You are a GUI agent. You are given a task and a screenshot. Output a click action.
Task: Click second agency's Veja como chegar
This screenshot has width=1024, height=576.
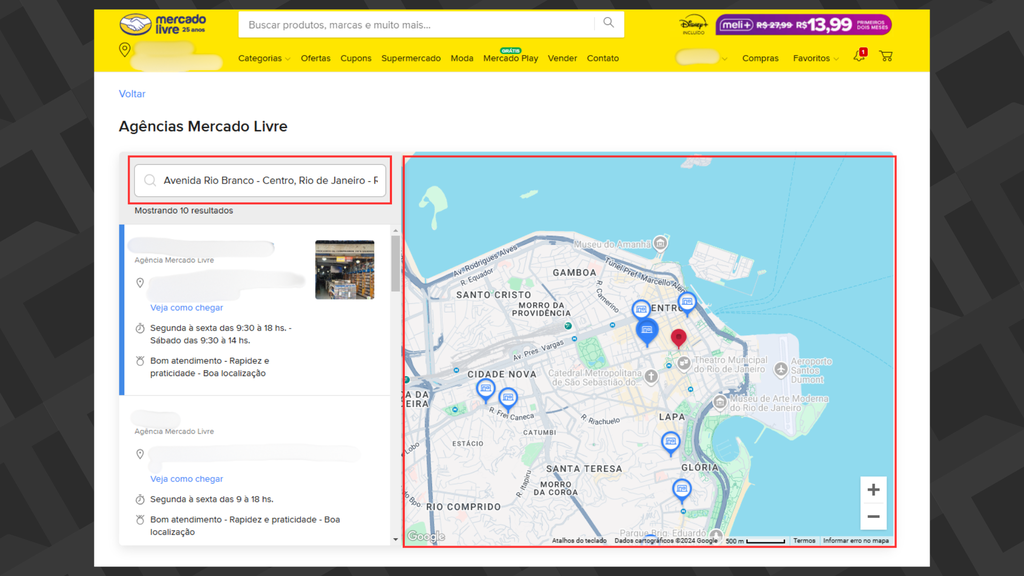(x=187, y=479)
